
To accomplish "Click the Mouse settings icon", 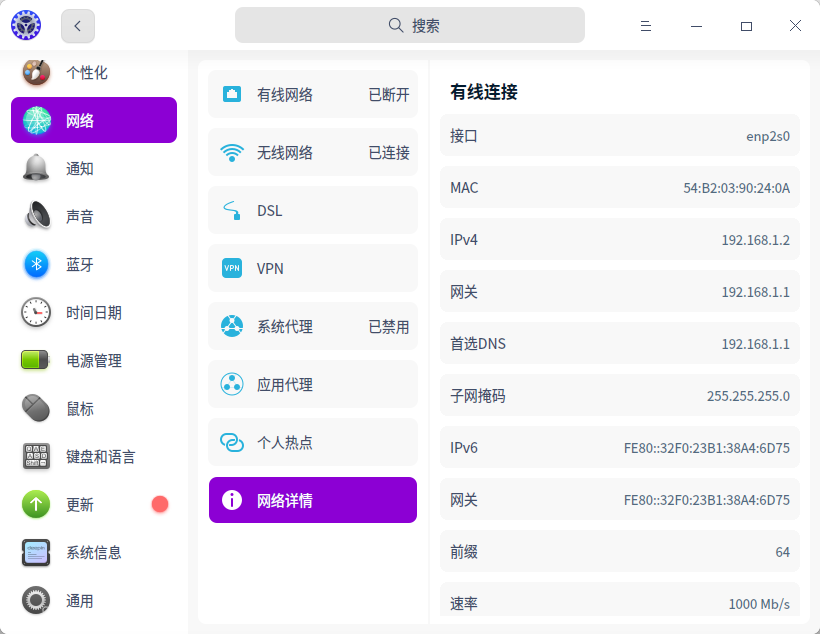I will tap(36, 408).
